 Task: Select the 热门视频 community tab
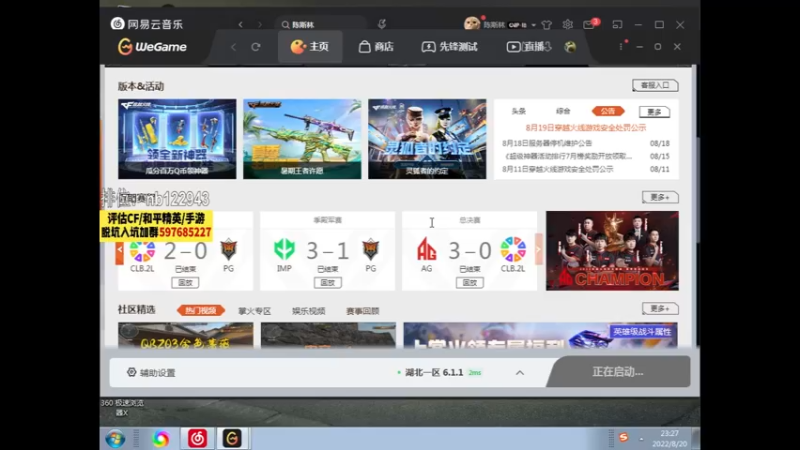click(201, 310)
